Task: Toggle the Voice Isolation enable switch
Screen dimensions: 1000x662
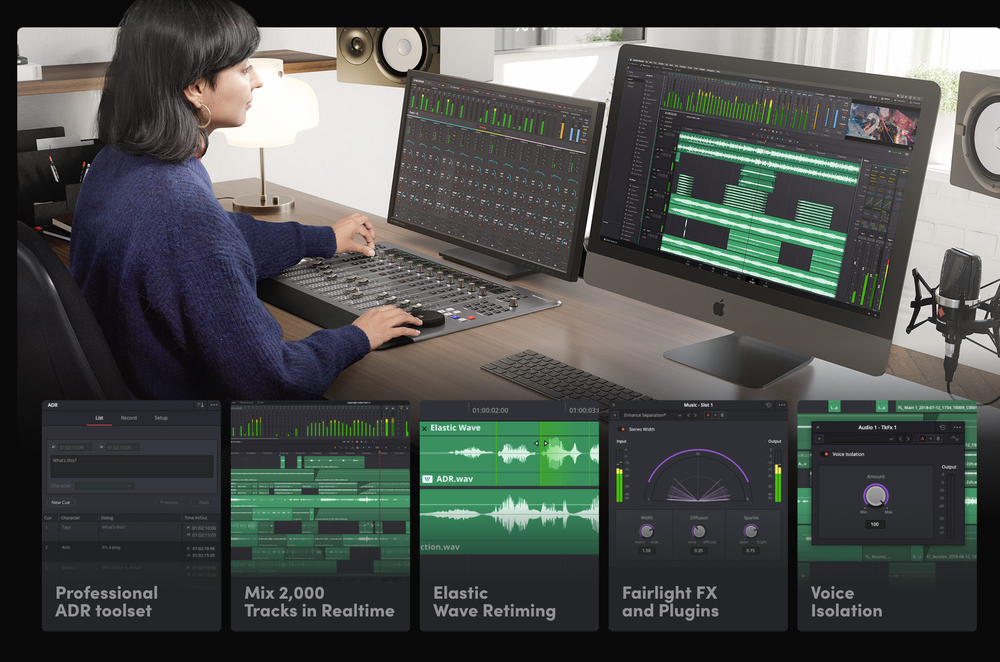Action: [x=825, y=454]
